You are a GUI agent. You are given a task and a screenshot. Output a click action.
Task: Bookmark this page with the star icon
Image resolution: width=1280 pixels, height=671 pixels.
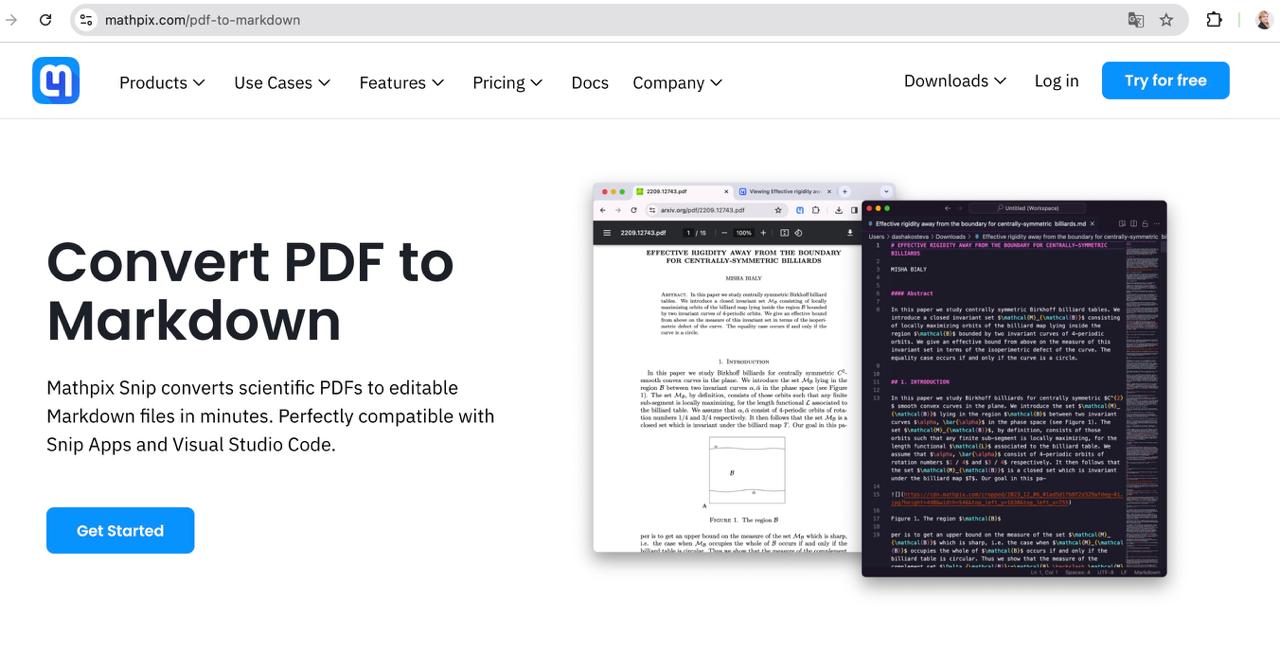(x=1166, y=20)
